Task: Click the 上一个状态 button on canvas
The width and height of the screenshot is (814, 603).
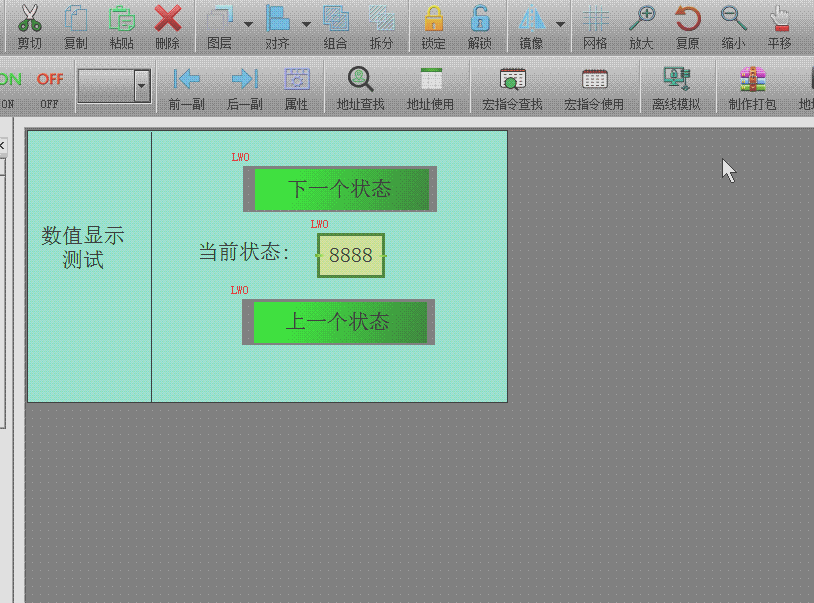Action: [x=338, y=322]
